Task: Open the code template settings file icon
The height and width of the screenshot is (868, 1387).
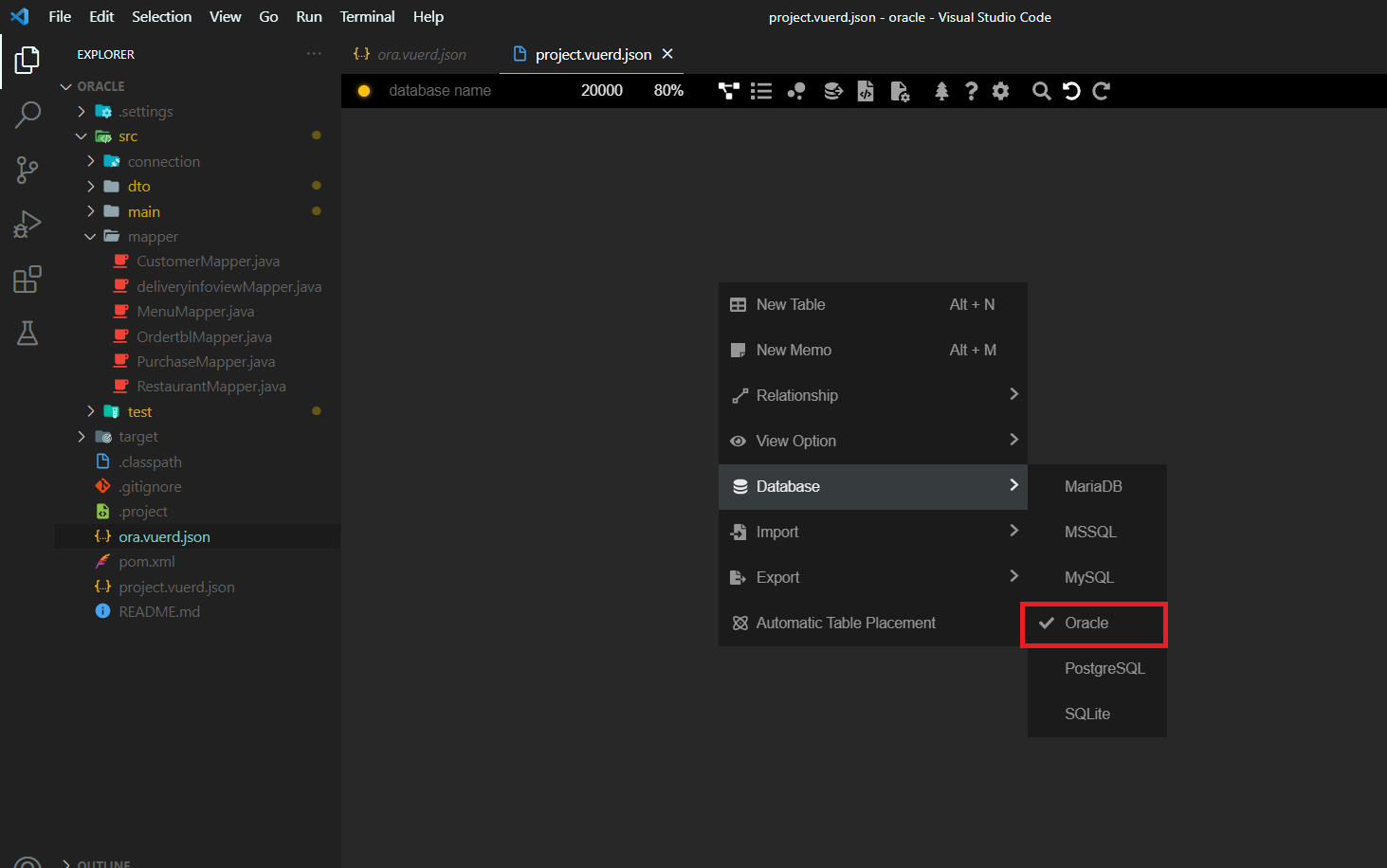Action: tap(900, 91)
